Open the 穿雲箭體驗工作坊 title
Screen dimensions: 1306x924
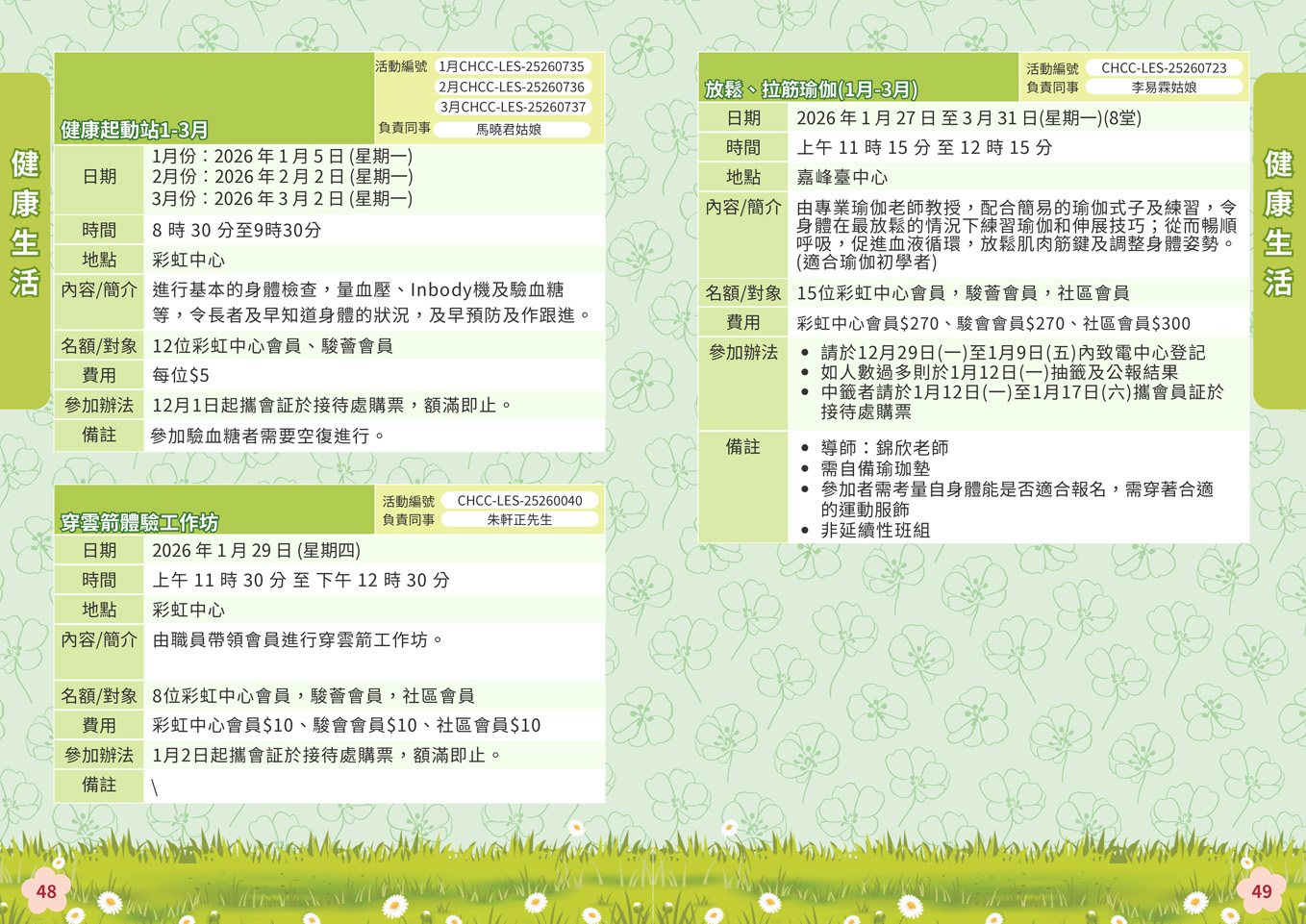pyautogui.click(x=140, y=522)
